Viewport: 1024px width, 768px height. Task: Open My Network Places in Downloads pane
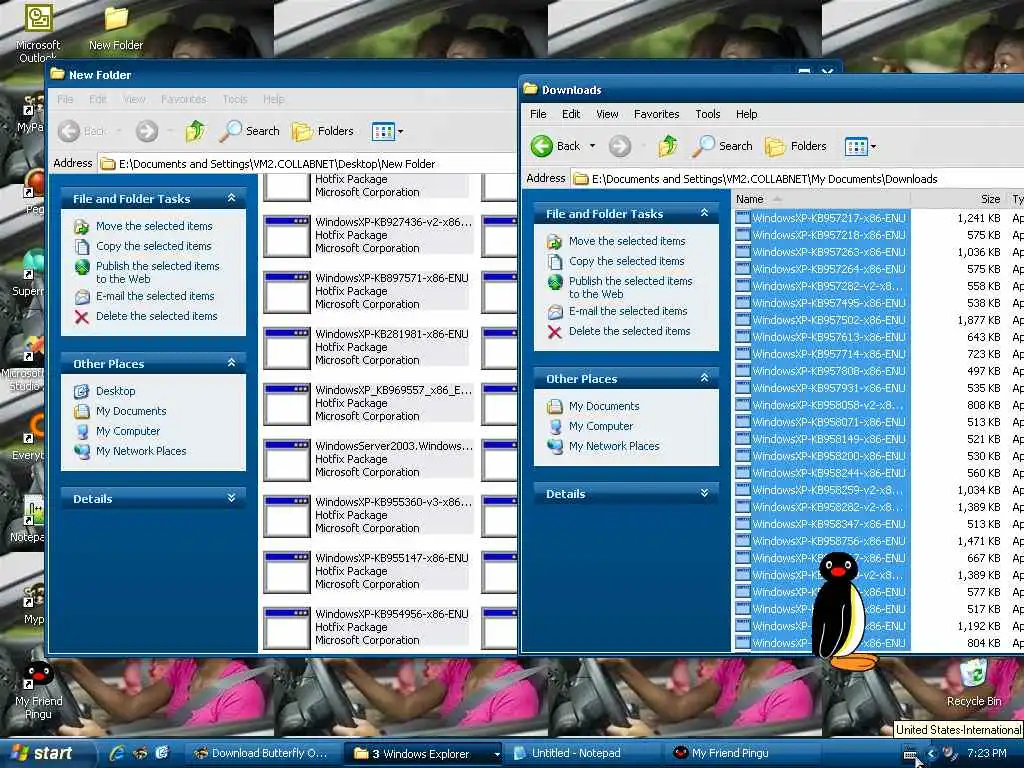coord(614,446)
